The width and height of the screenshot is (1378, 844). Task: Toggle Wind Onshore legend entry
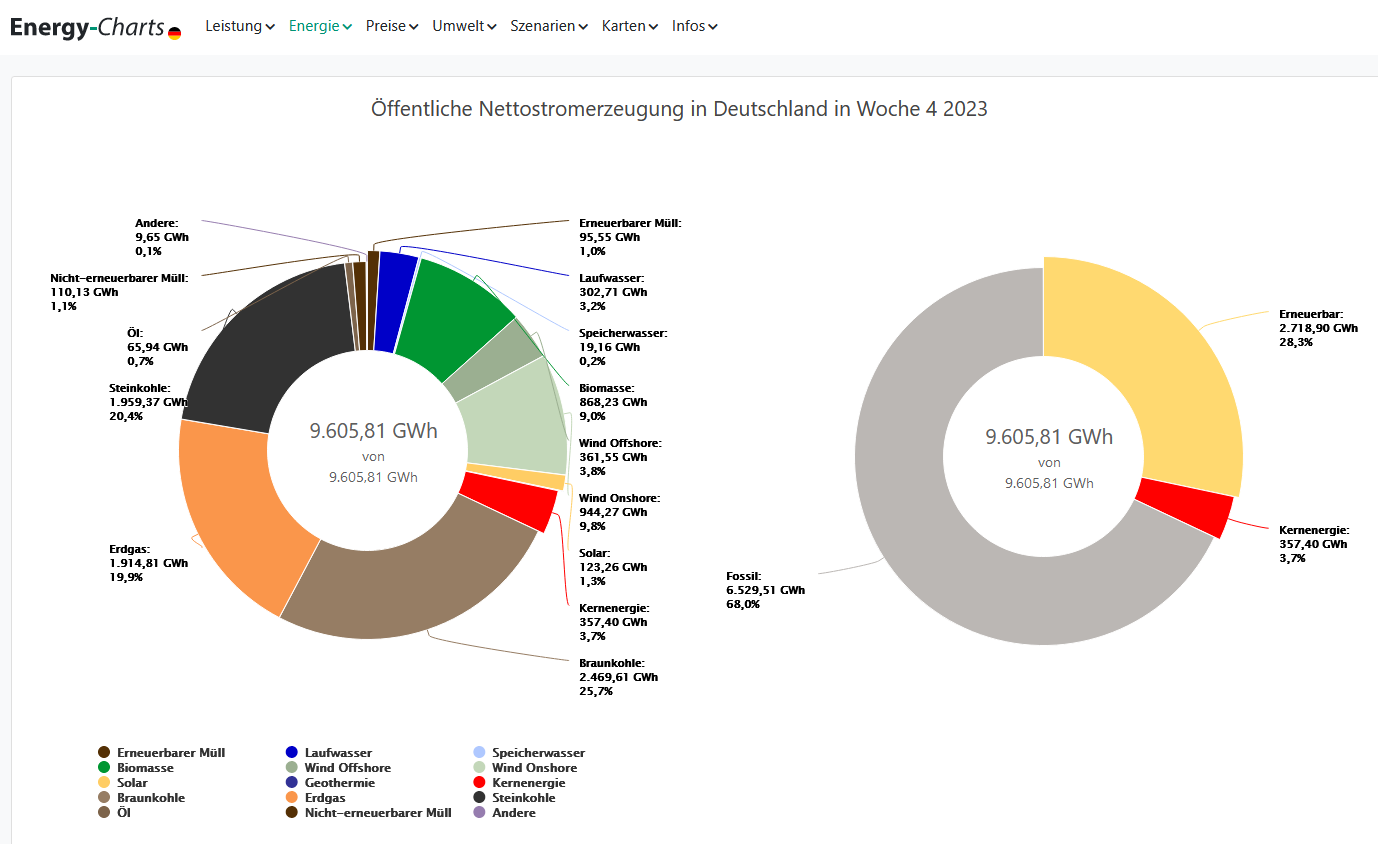[525, 767]
